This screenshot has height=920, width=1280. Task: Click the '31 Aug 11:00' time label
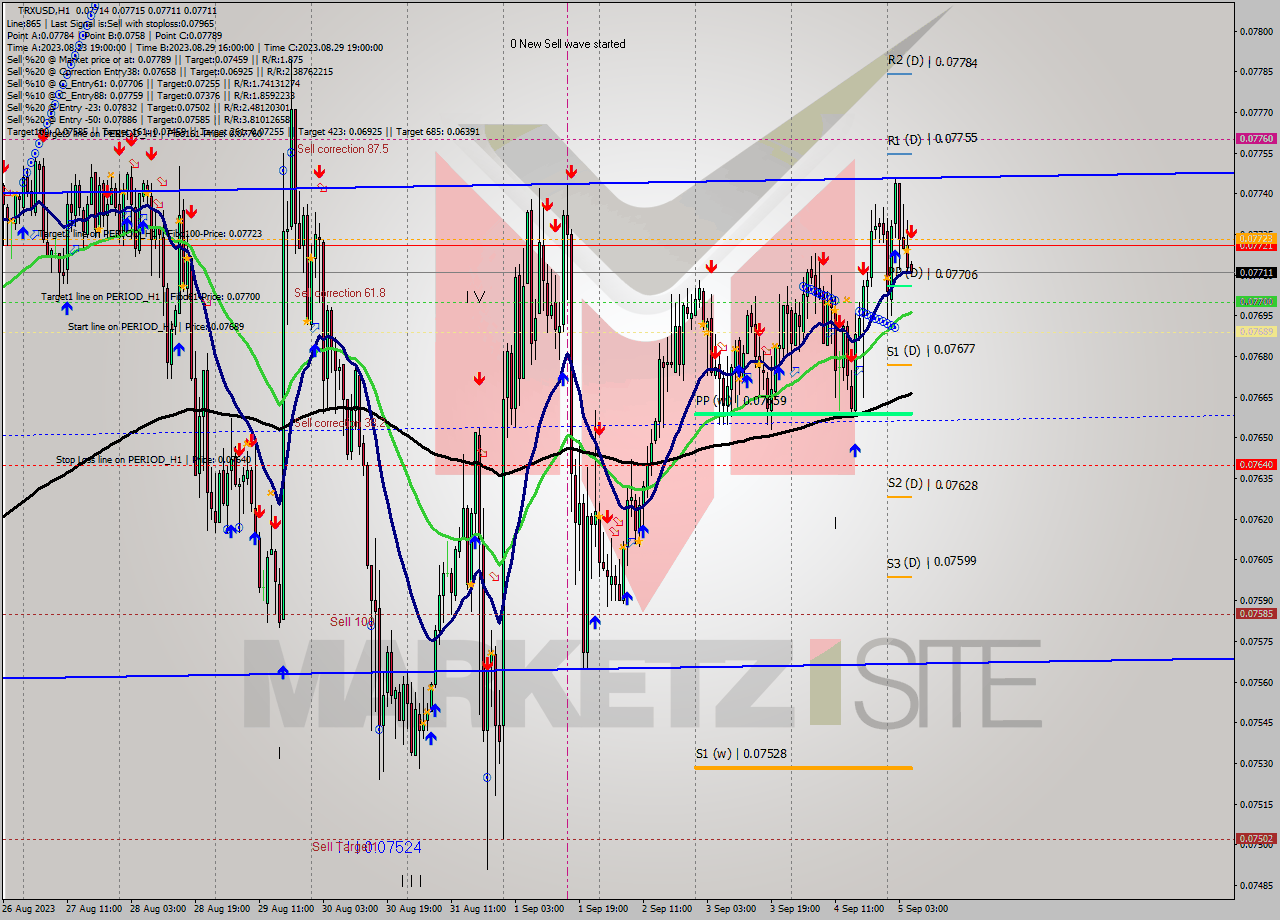click(478, 909)
